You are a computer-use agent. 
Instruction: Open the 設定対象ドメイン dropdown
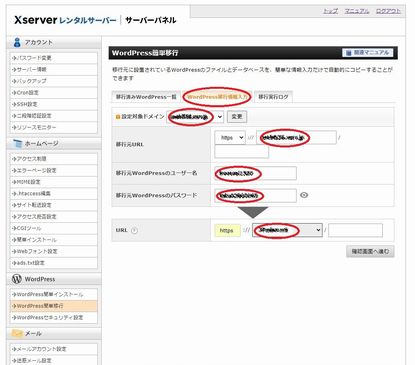195,117
